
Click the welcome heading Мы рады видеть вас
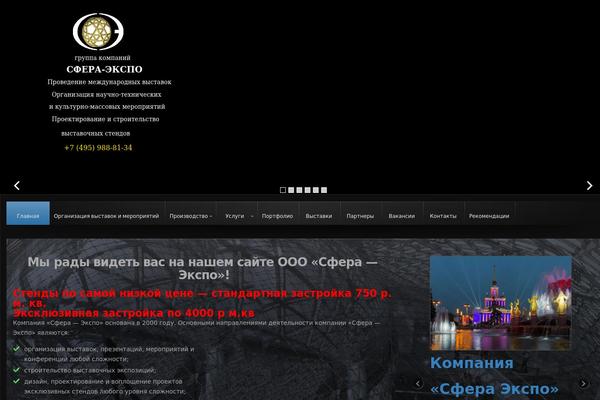tap(203, 268)
